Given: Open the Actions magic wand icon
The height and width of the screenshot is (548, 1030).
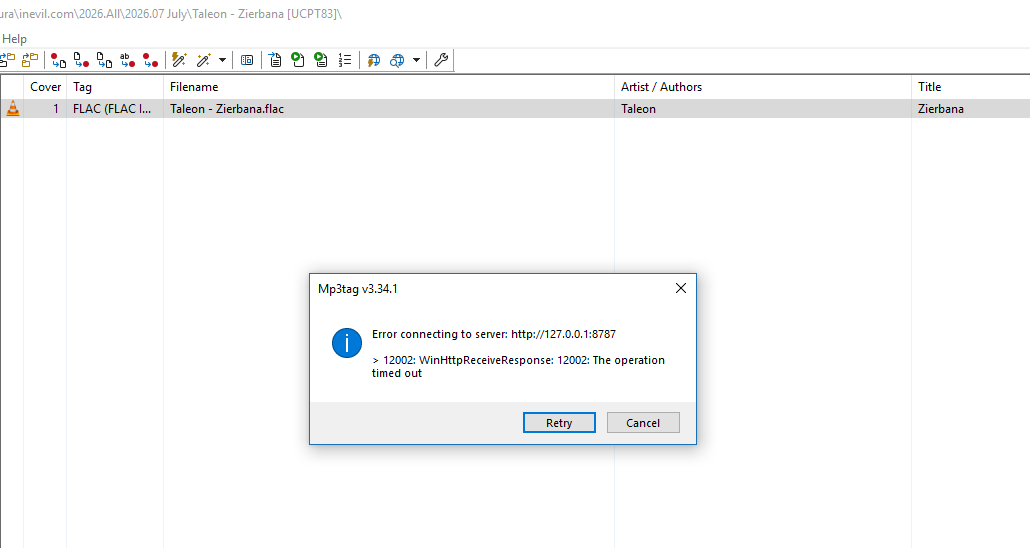Looking at the screenshot, I should coord(204,60).
